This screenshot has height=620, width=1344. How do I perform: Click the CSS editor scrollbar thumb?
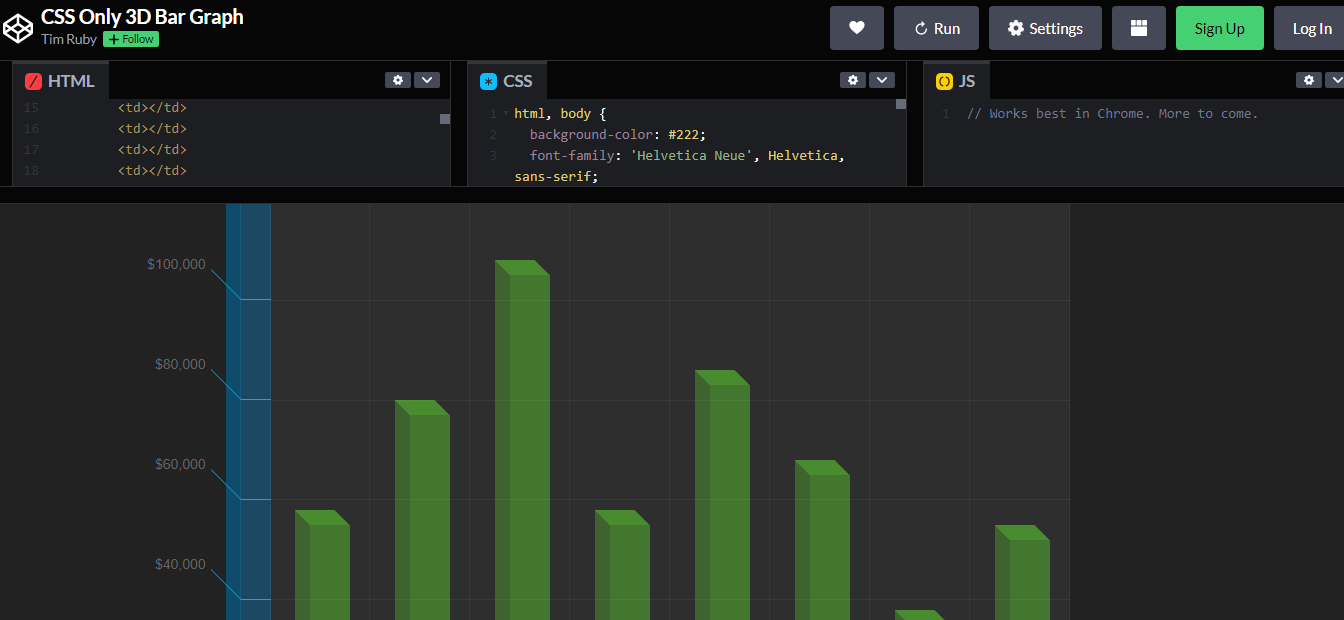click(x=900, y=104)
